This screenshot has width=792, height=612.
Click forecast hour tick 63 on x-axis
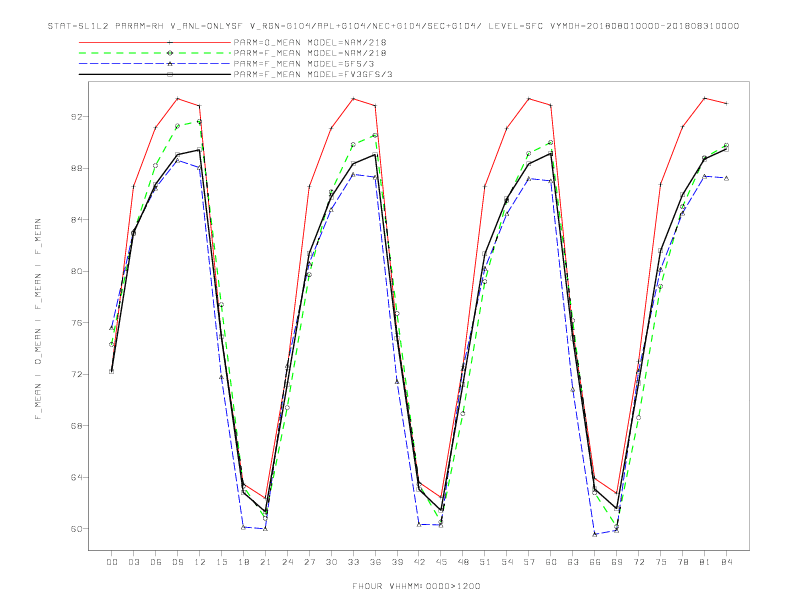click(x=573, y=562)
